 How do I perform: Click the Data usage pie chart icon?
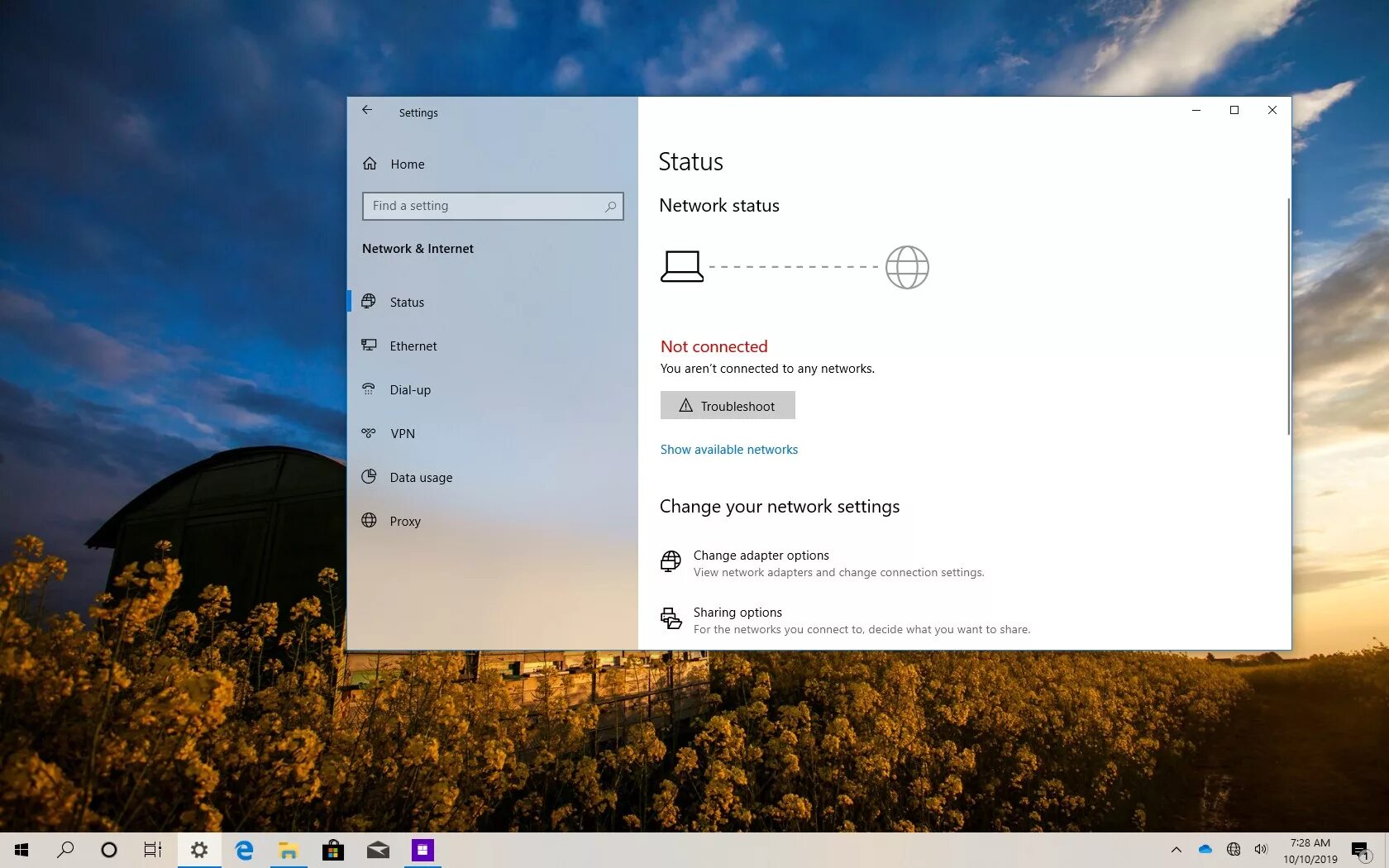[370, 477]
